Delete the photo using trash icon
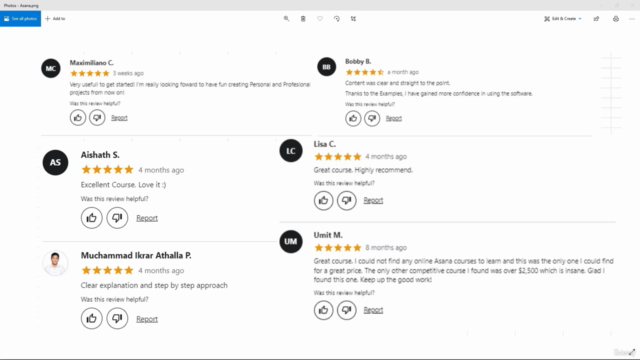640x360 pixels. click(x=303, y=19)
